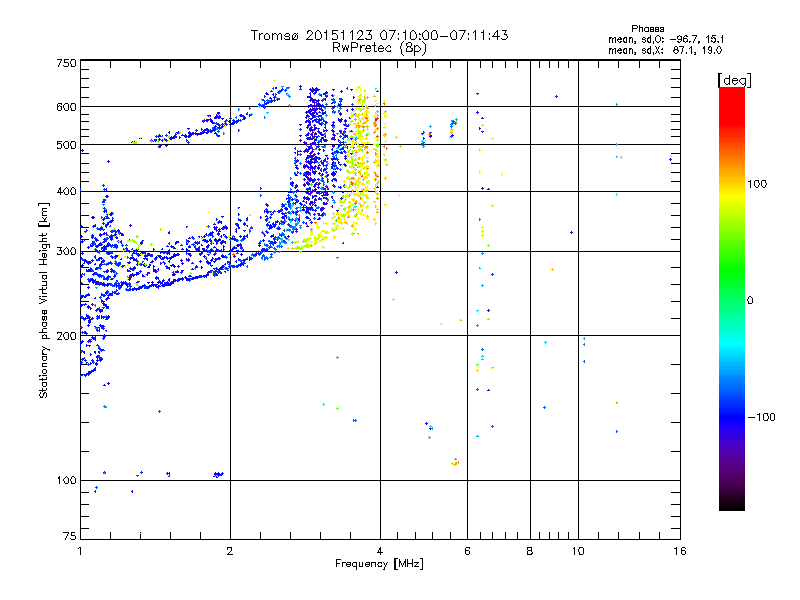Click the x-axis tick label "6"
Image resolution: width=800 pixels, height=600 pixels.
point(467,551)
